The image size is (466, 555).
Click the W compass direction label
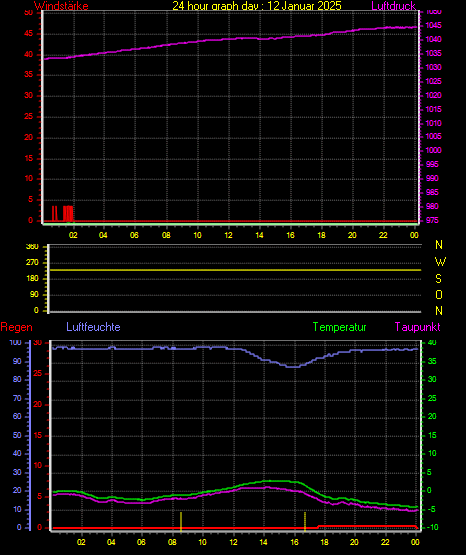tap(440, 262)
